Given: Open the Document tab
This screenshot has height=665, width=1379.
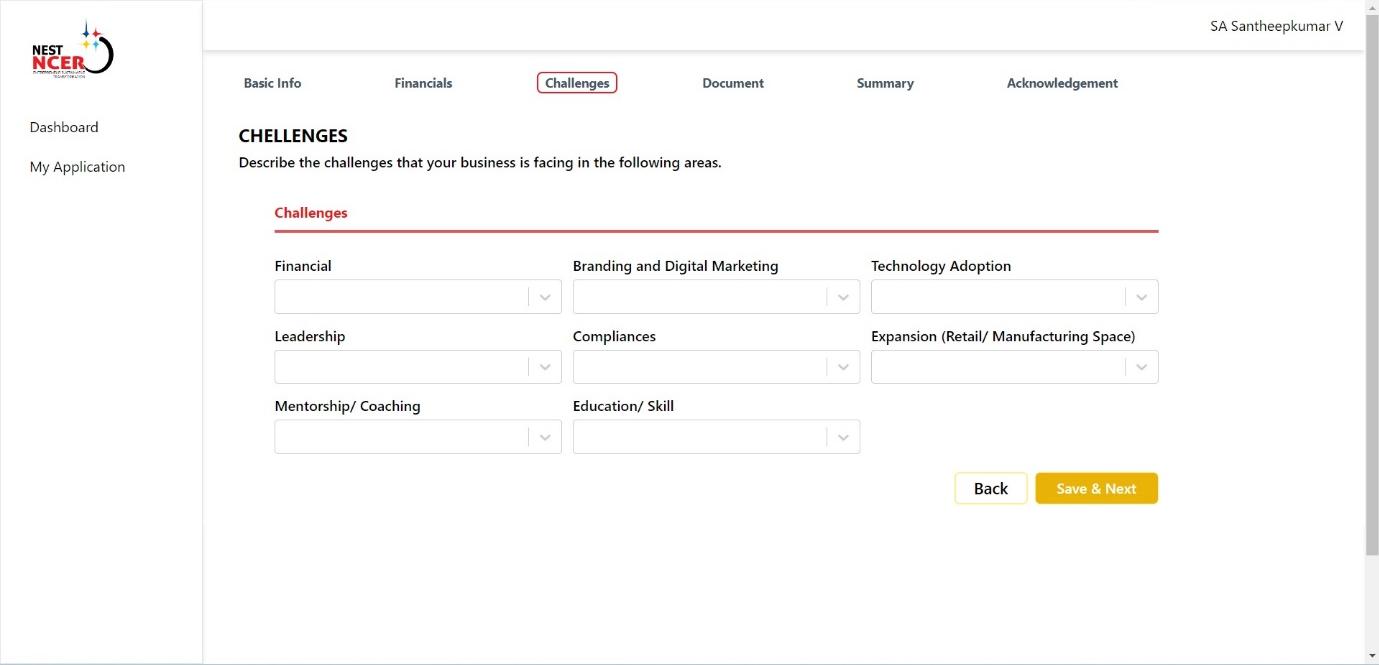Looking at the screenshot, I should tap(733, 83).
